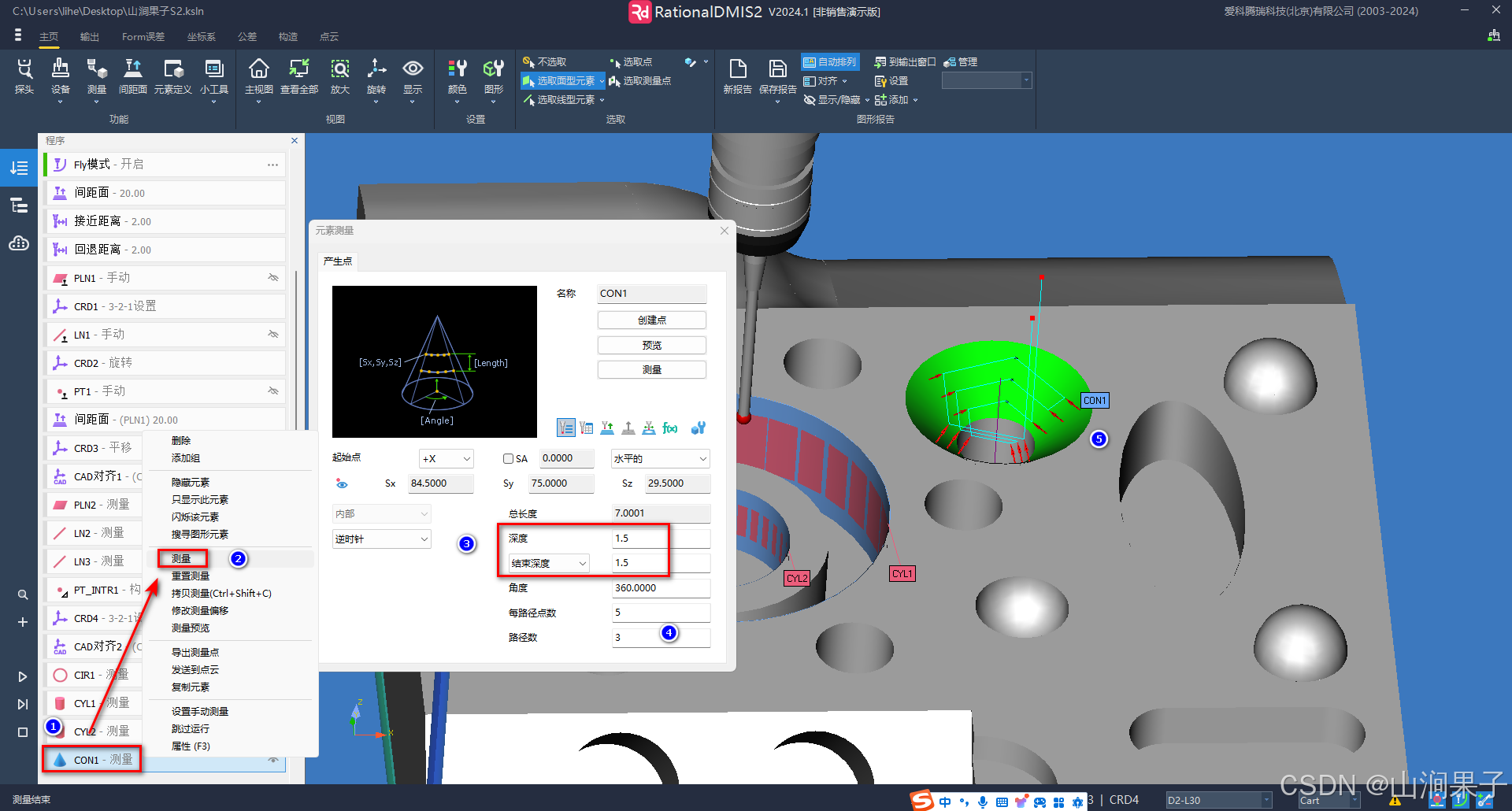The width and height of the screenshot is (1512, 811).
Task: Switch to 坐标系 ribbon tab
Action: click(202, 37)
